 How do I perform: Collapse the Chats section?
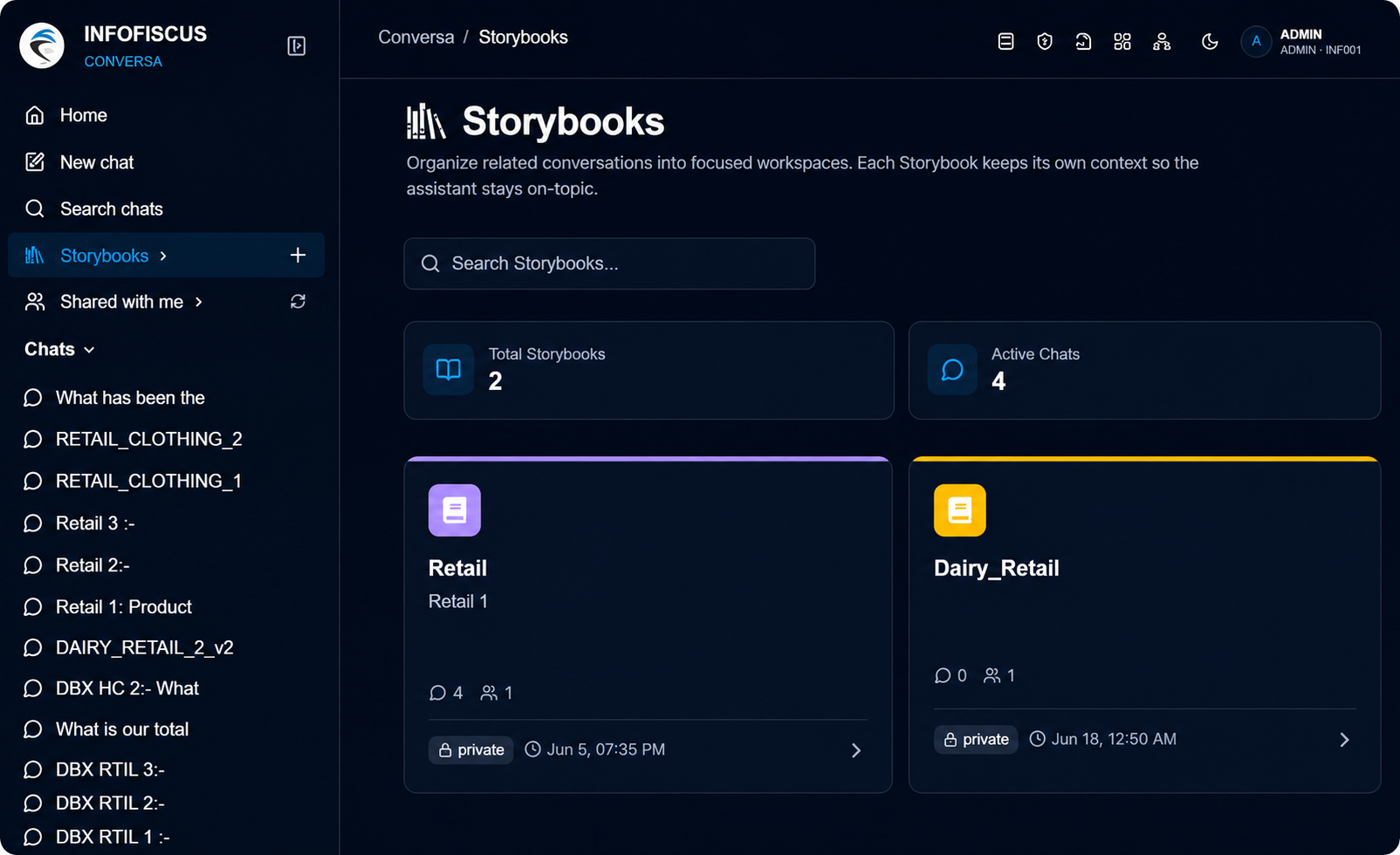(59, 349)
